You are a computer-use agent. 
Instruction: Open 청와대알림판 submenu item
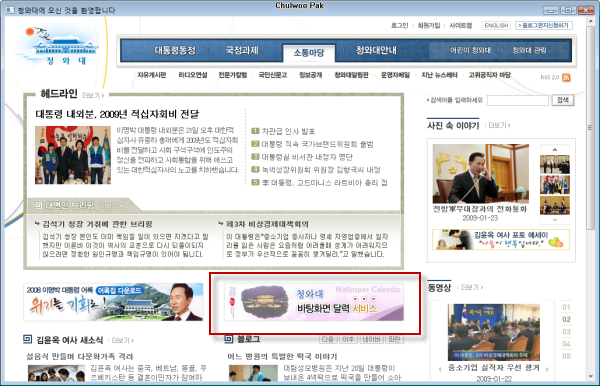(351, 75)
